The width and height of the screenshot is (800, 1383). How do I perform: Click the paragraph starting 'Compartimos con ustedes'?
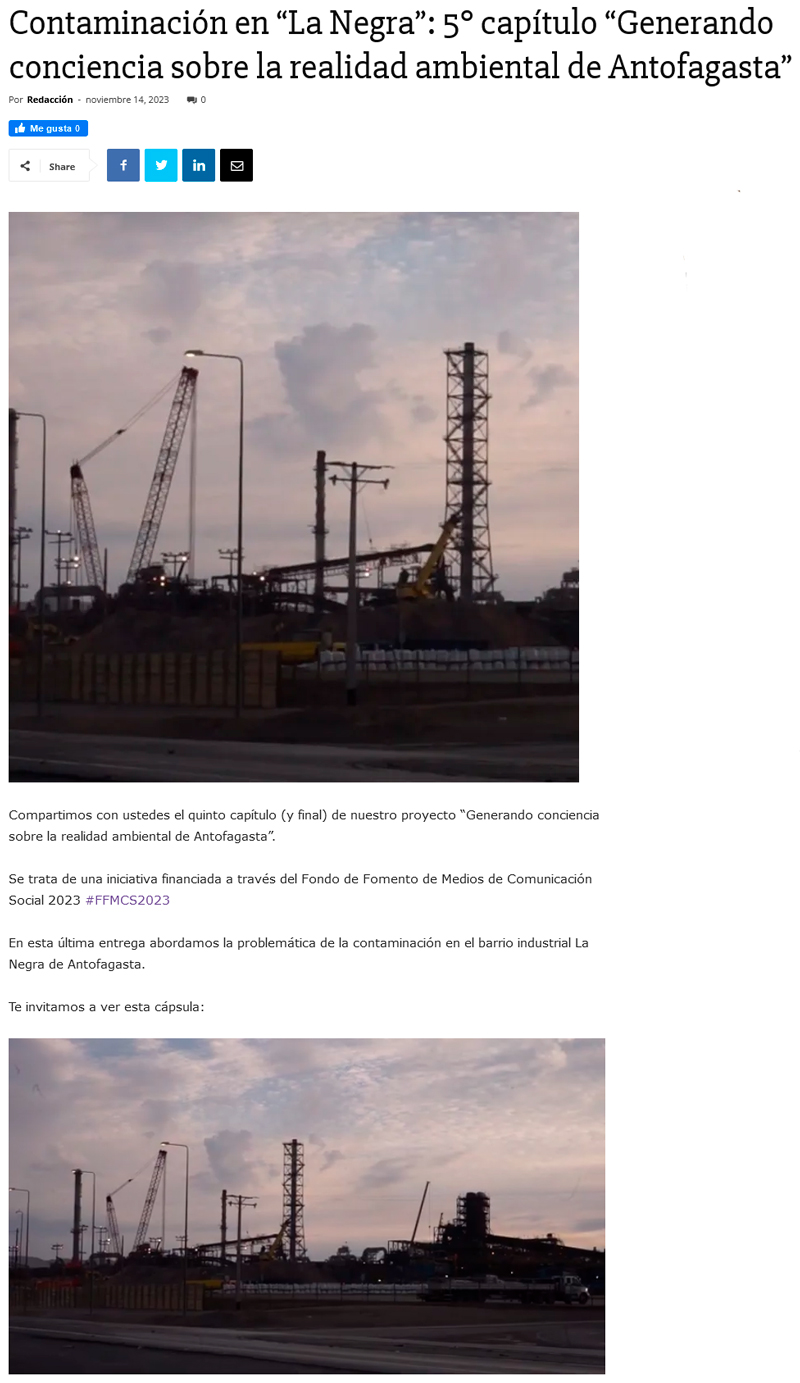point(304,825)
